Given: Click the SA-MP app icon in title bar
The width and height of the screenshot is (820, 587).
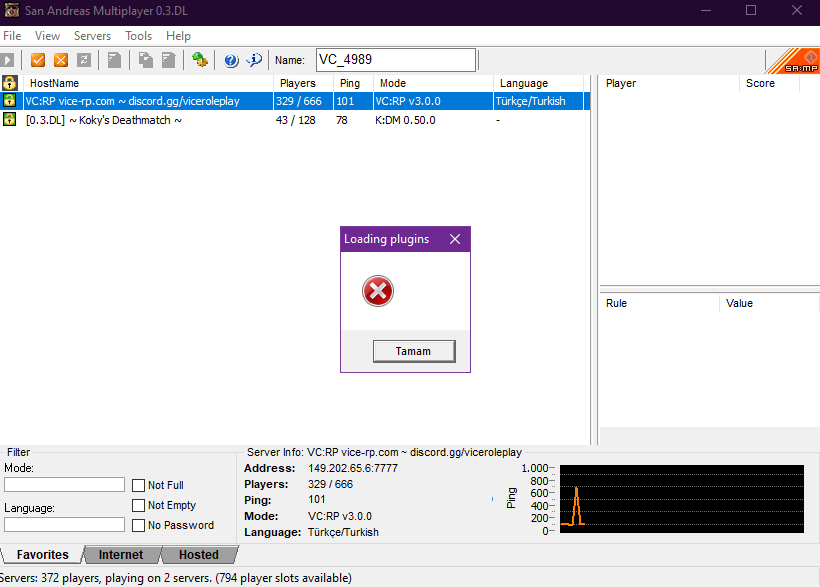Looking at the screenshot, I should [x=12, y=10].
